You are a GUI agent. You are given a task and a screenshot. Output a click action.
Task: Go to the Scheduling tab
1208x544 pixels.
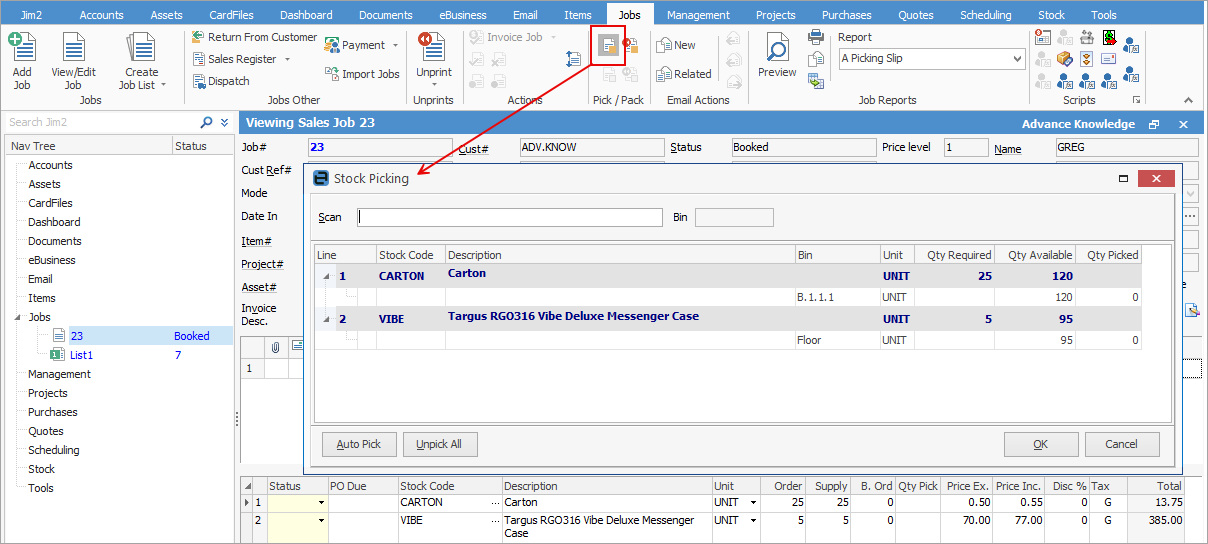pyautogui.click(x=985, y=15)
